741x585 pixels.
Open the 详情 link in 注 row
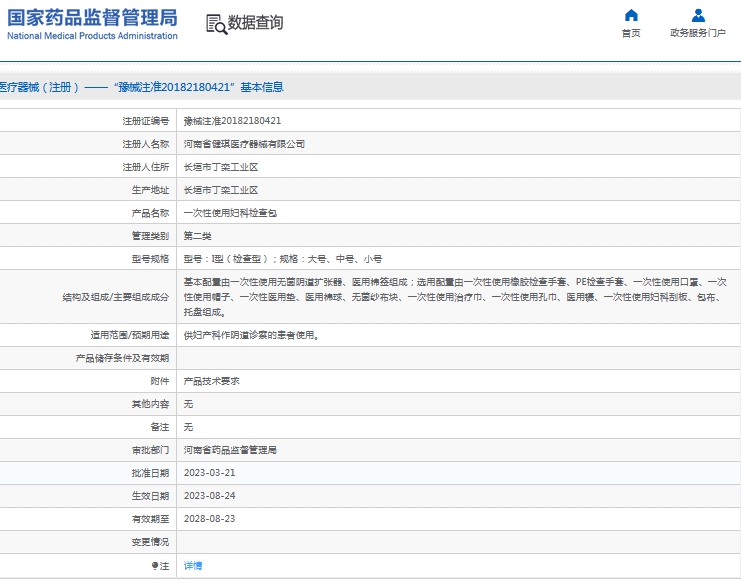(x=193, y=566)
